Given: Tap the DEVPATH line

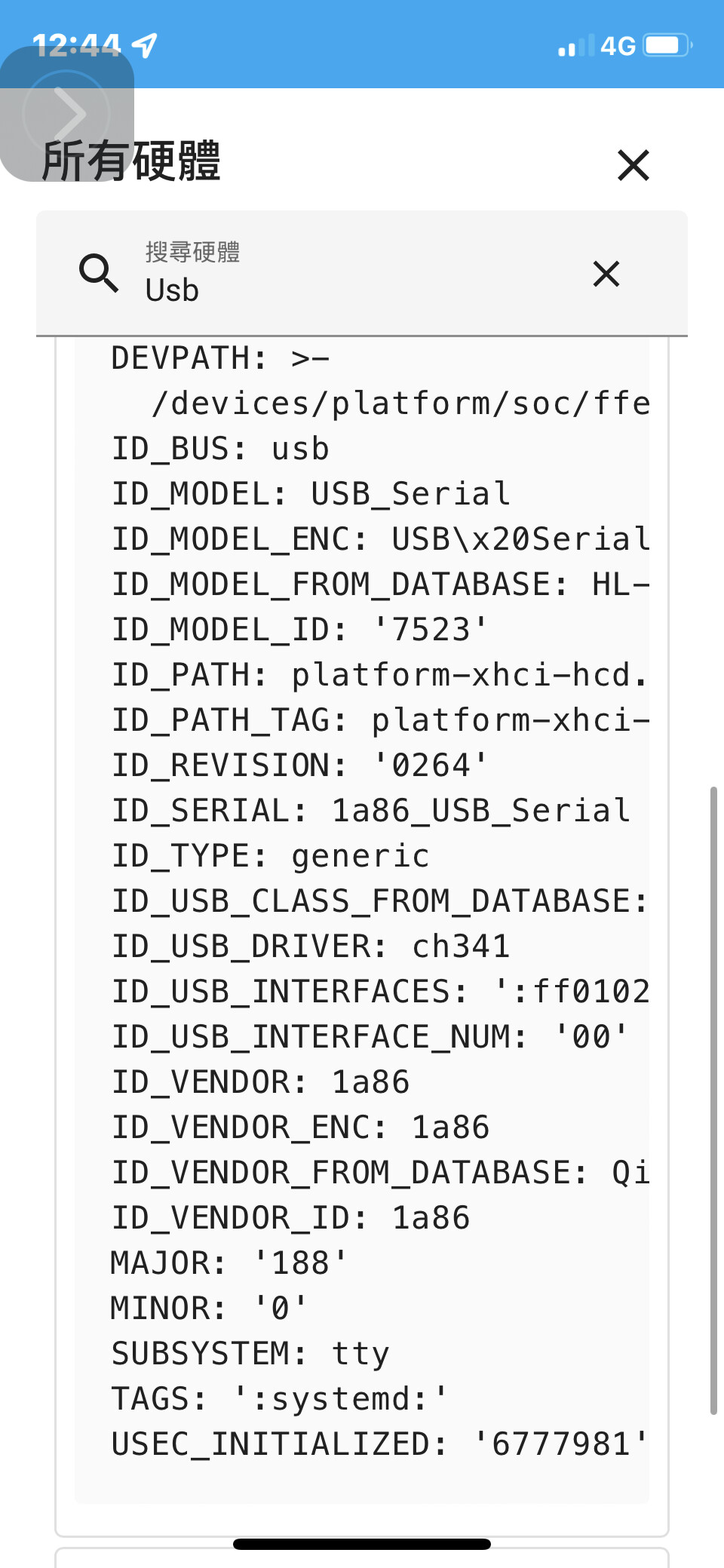Looking at the screenshot, I should click(220, 358).
